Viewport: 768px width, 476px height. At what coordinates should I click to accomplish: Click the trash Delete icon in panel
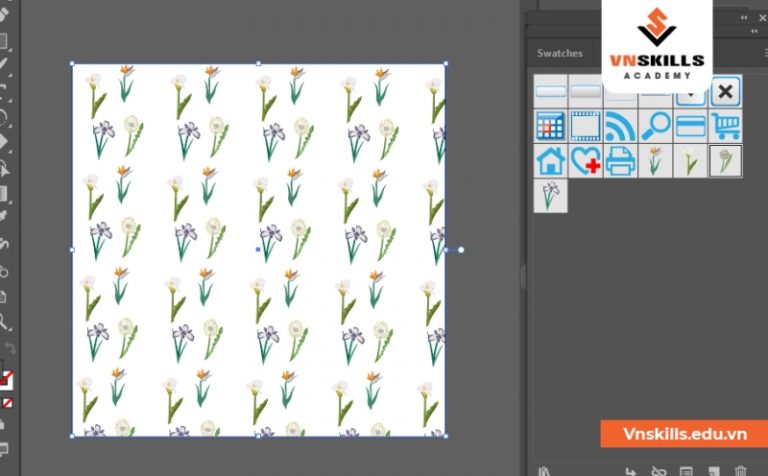pyautogui.click(x=741, y=472)
